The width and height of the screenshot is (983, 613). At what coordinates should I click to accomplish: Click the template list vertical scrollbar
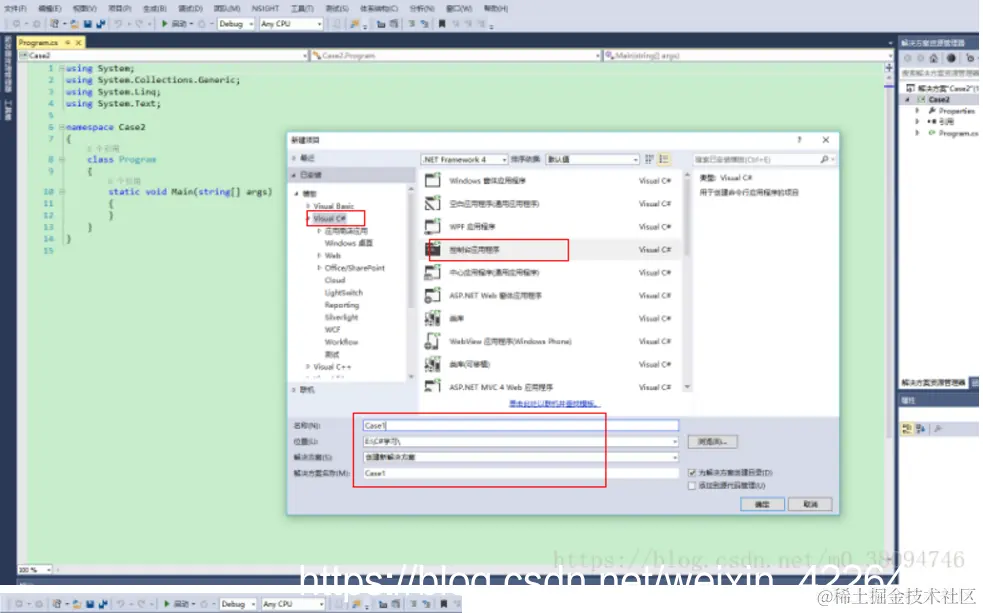click(x=687, y=280)
